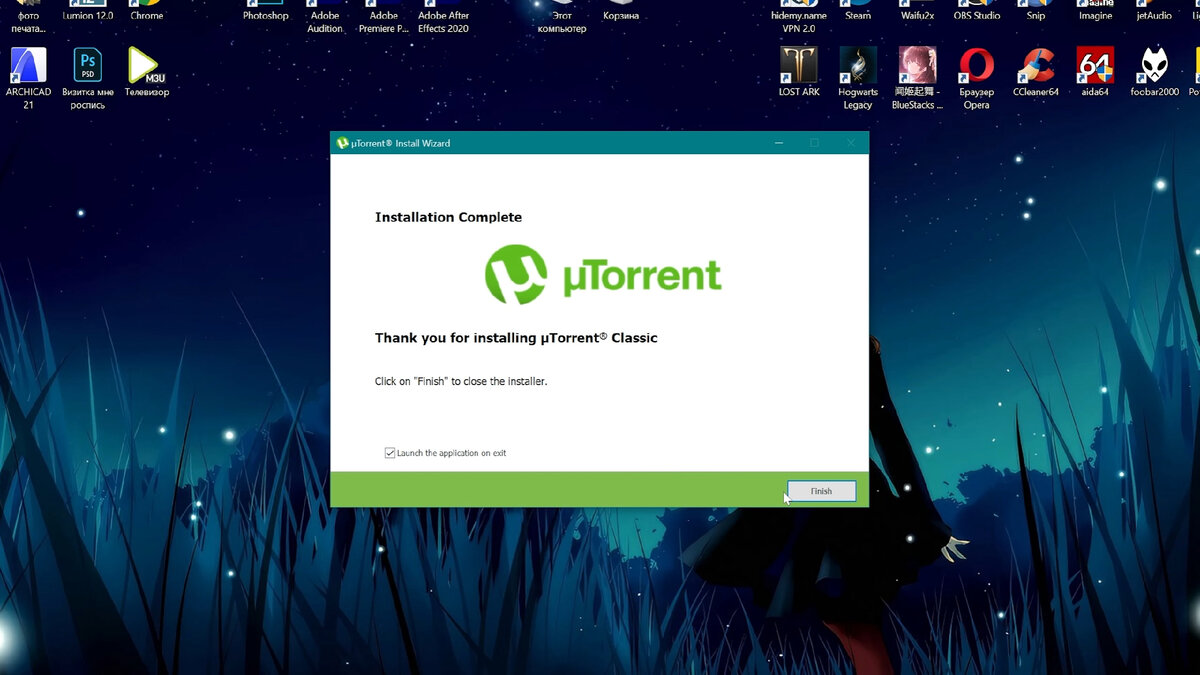The height and width of the screenshot is (675, 1200).
Task: Click the Adobe Audition desktop label
Action: point(325,22)
